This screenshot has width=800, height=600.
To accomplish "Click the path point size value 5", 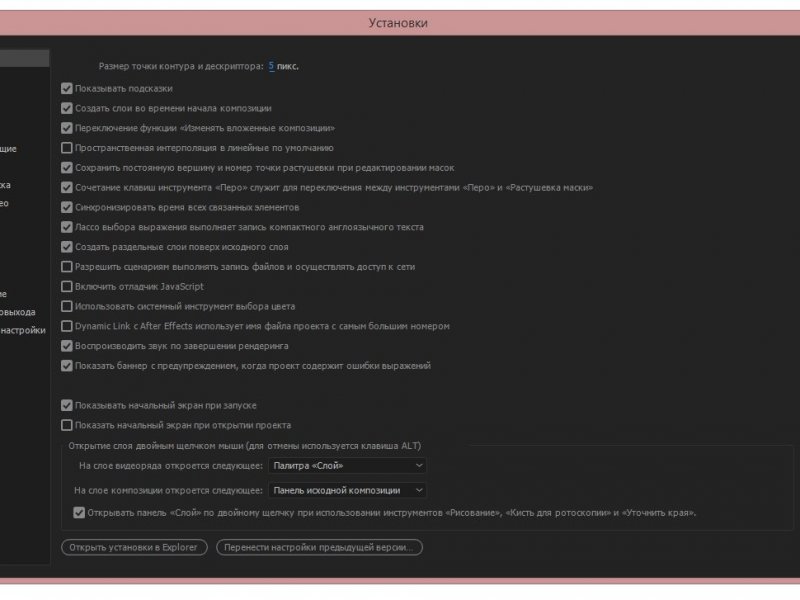I will click(x=271, y=66).
